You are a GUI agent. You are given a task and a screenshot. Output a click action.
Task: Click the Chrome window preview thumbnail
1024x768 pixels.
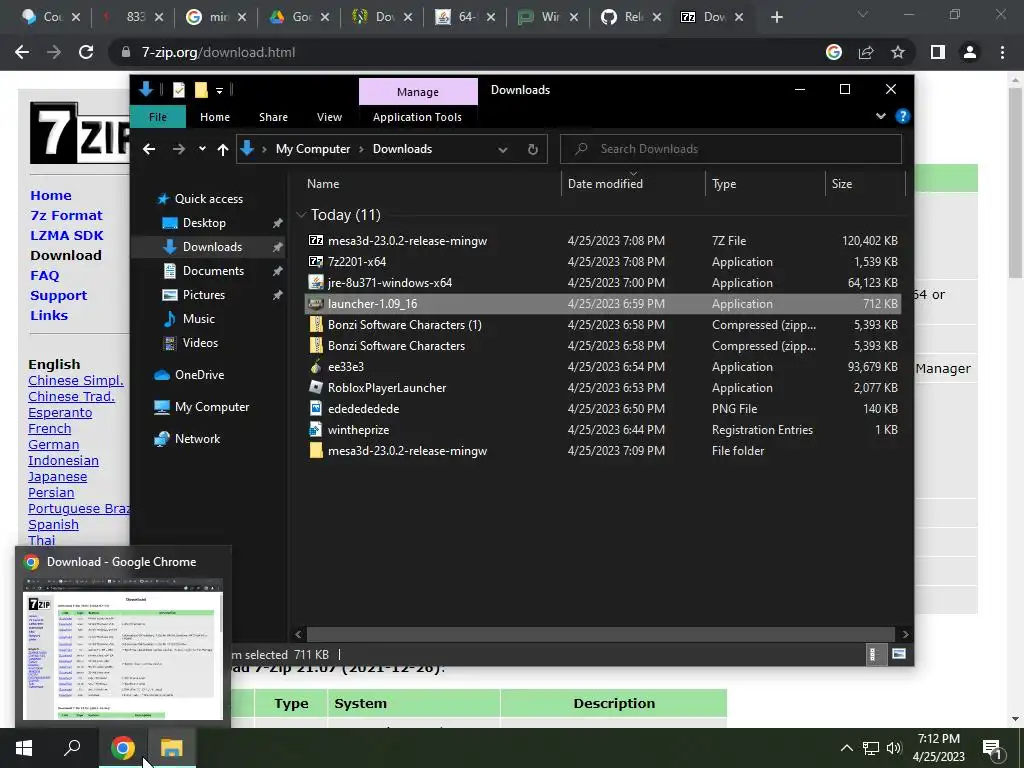click(123, 649)
